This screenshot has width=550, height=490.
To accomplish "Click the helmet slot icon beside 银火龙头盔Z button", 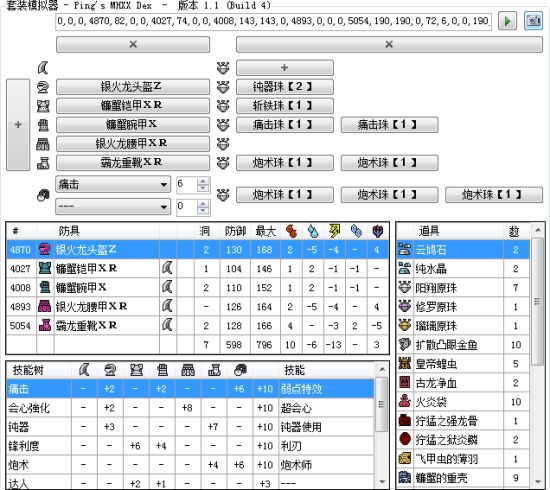I will point(43,87).
